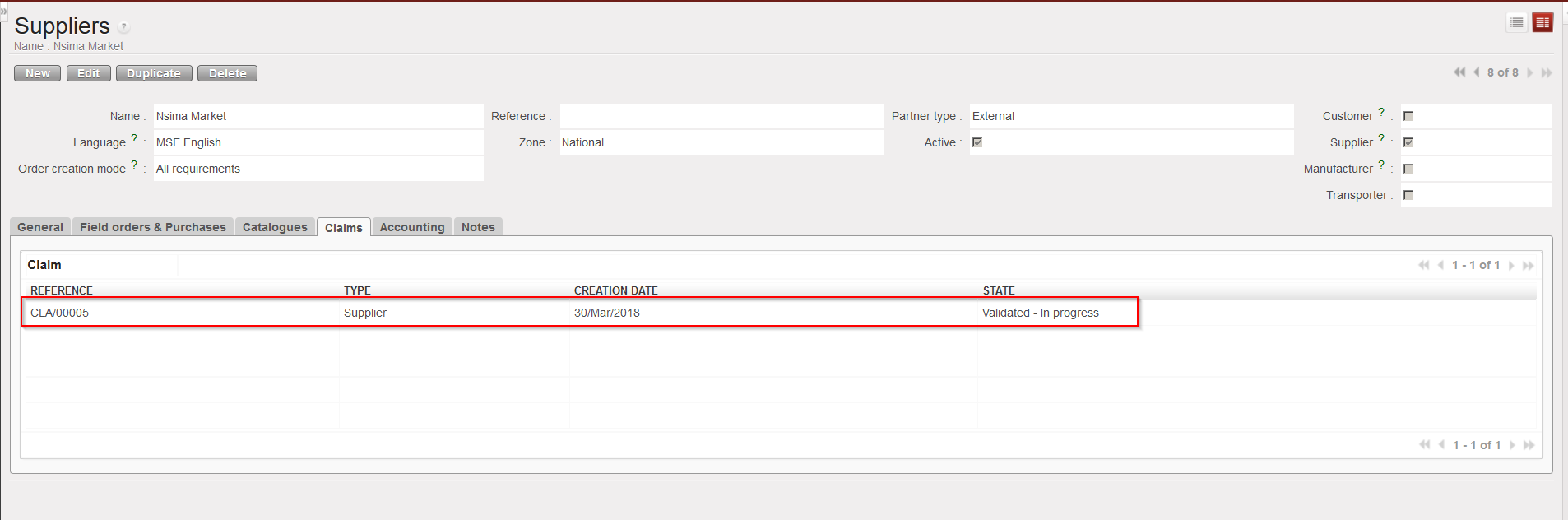
Task: Open the Catalogues tab
Action: (275, 227)
